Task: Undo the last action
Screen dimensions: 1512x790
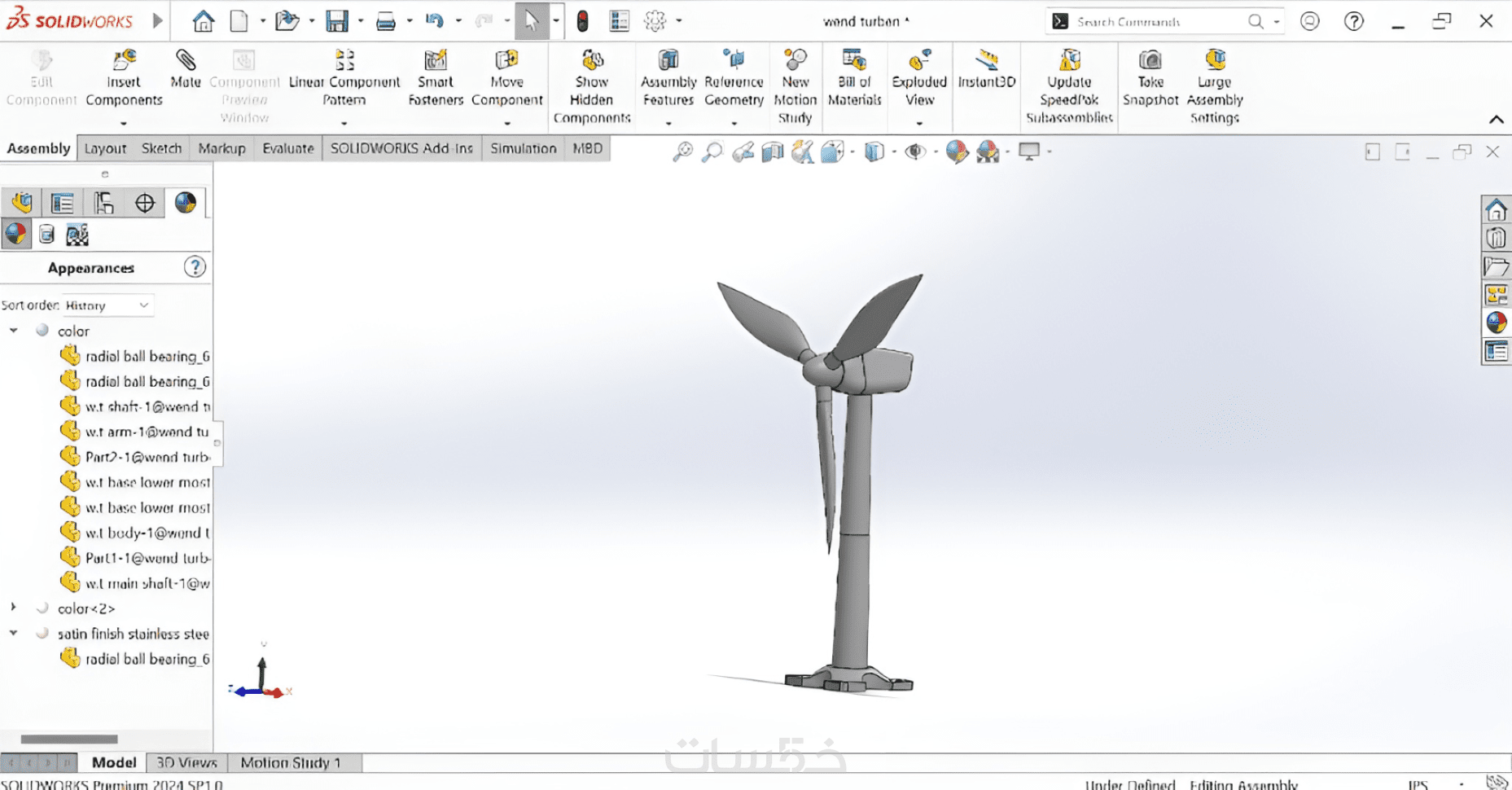Action: pyautogui.click(x=435, y=21)
